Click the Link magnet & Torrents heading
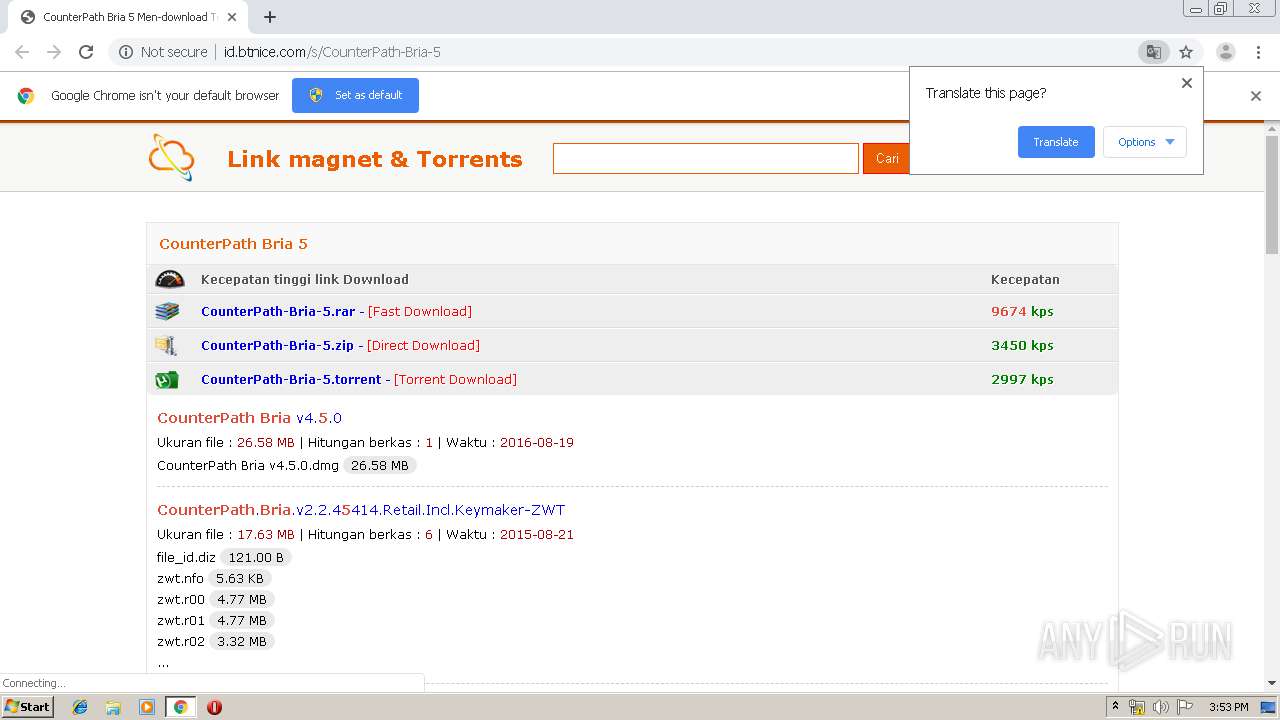Image resolution: width=1280 pixels, height=720 pixels. point(375,159)
